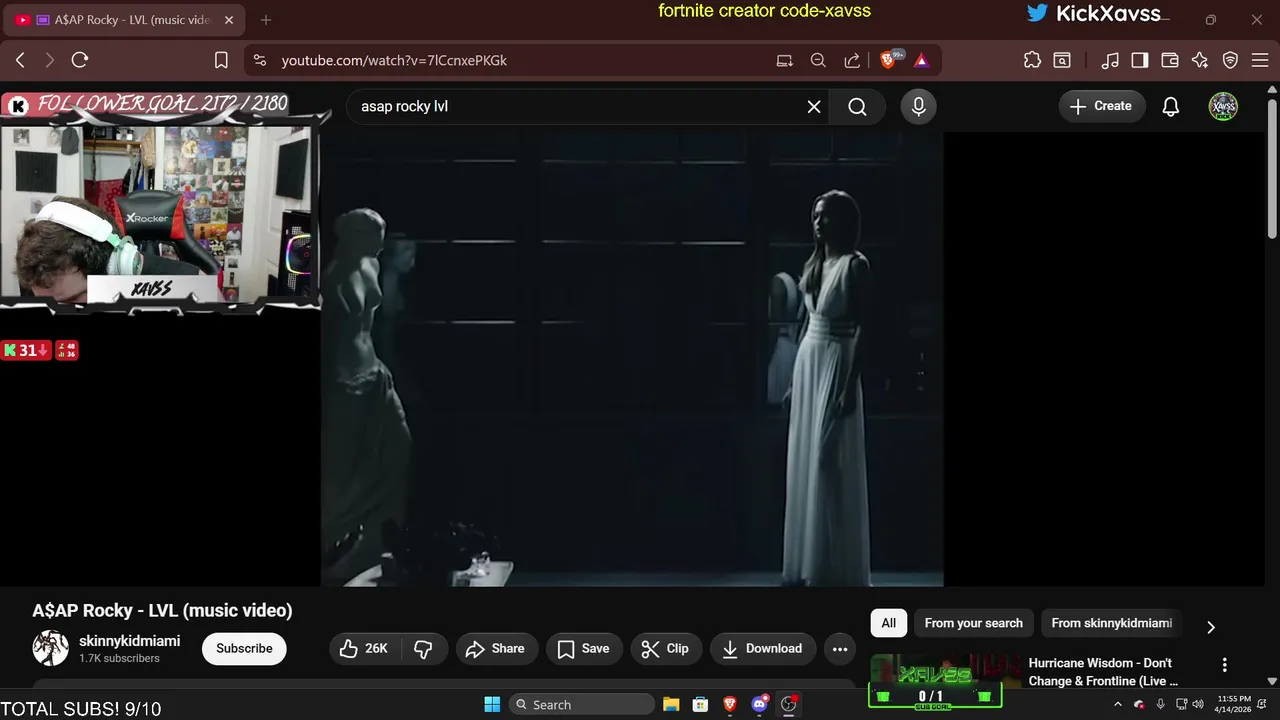Select the From your search chip
This screenshot has height=720, width=1280.
[974, 623]
